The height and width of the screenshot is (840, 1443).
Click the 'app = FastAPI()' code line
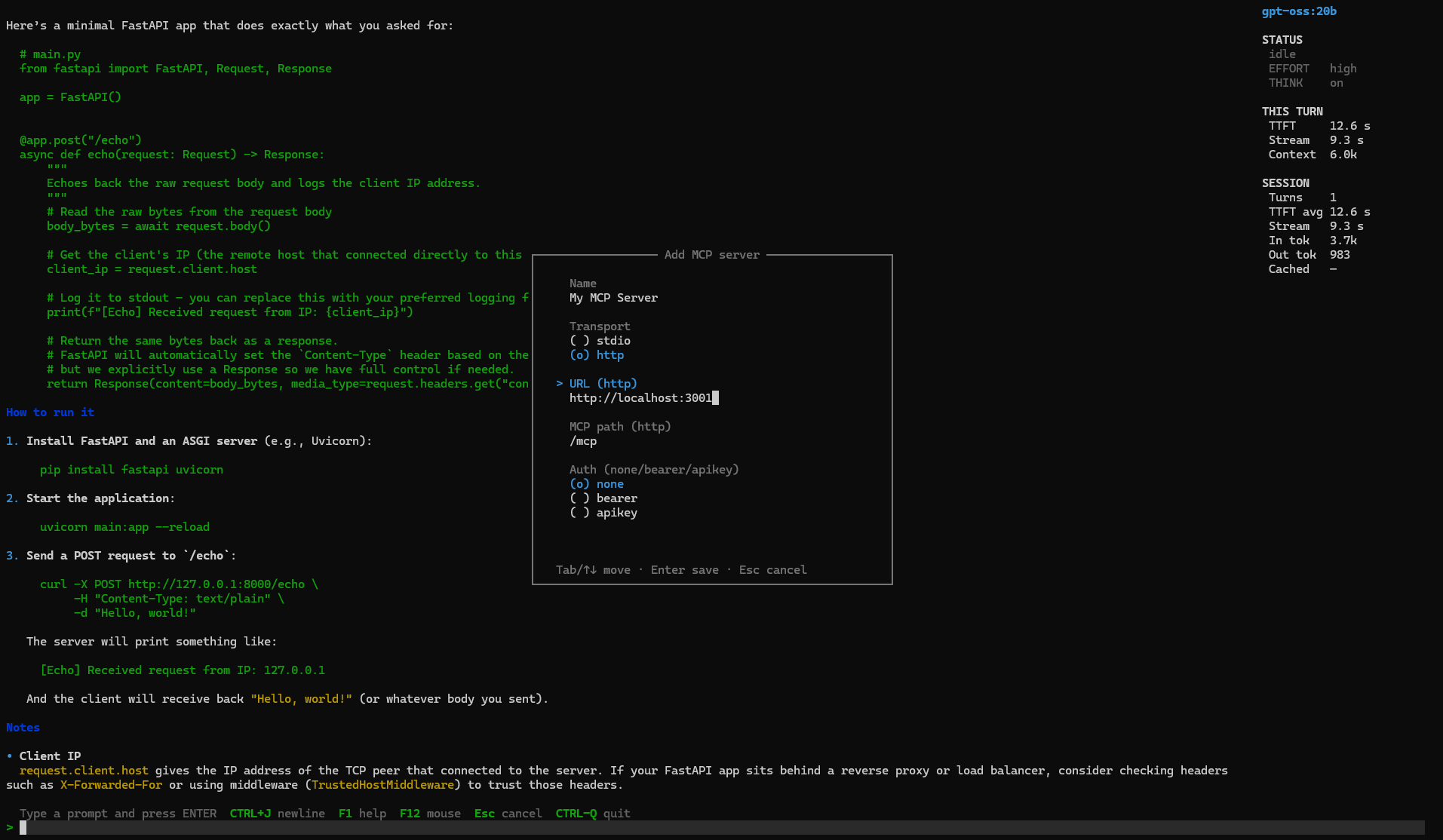click(70, 97)
